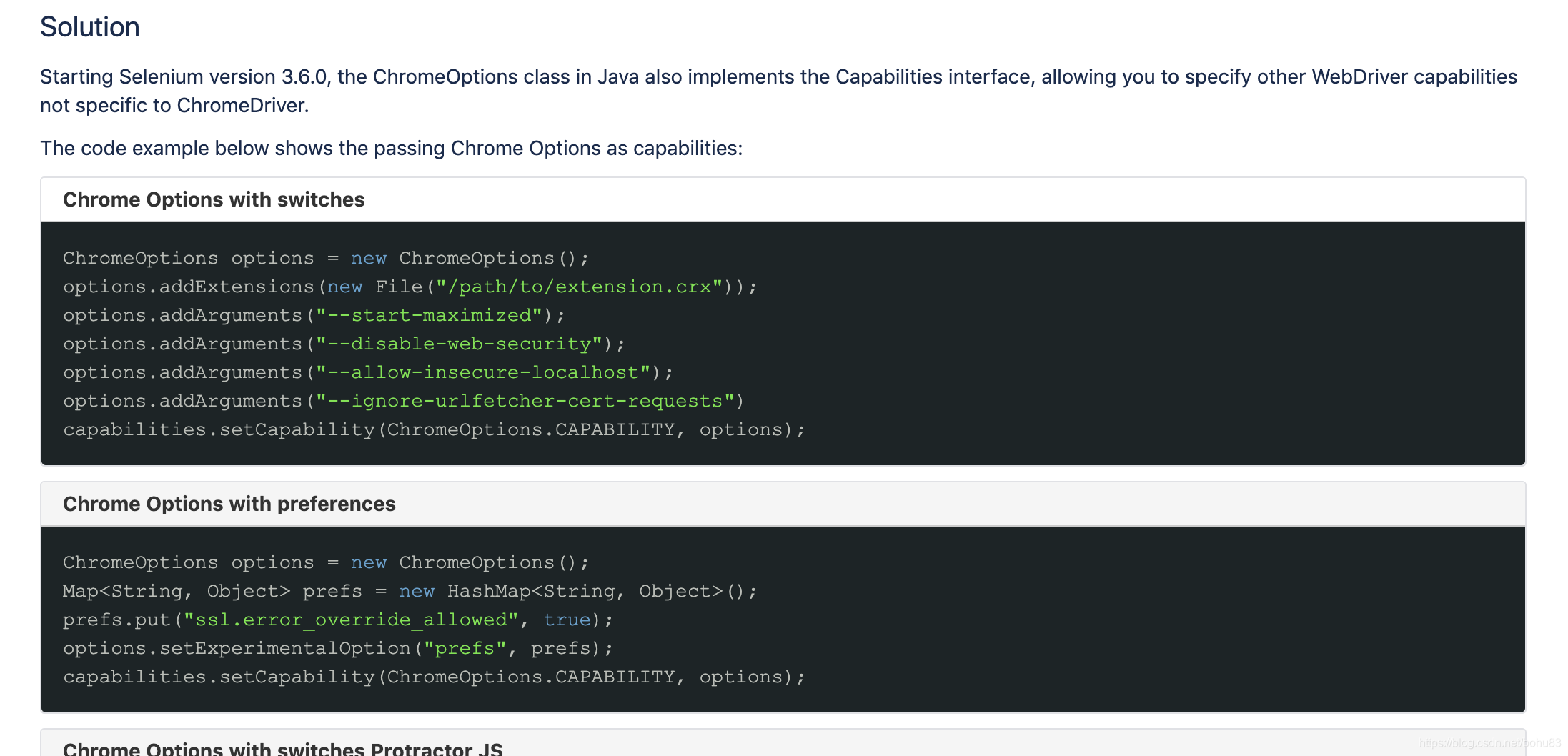
Task: Select the prefs string in setExperimentalOption call
Action: point(465,647)
